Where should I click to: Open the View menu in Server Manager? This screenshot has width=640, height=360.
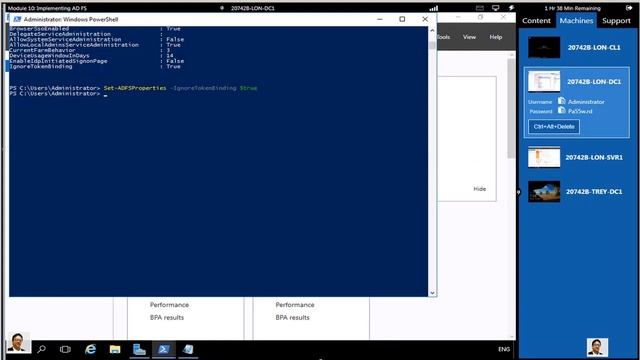469,37
